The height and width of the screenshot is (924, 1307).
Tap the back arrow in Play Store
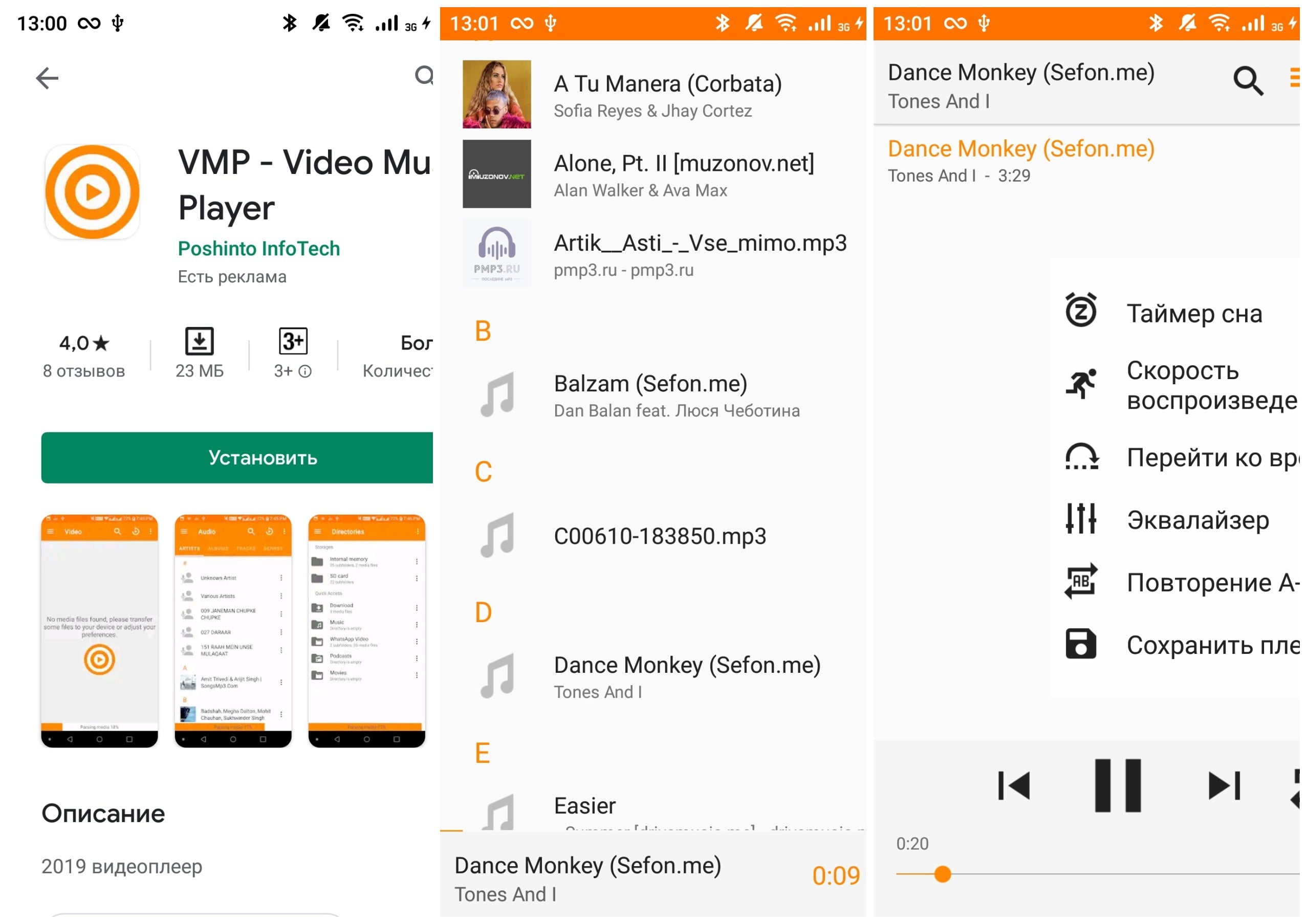47,78
